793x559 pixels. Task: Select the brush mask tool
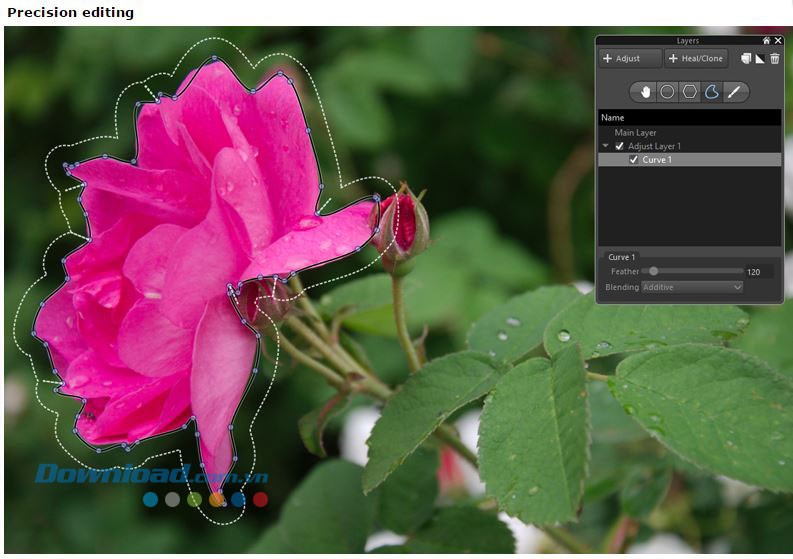pyautogui.click(x=735, y=92)
